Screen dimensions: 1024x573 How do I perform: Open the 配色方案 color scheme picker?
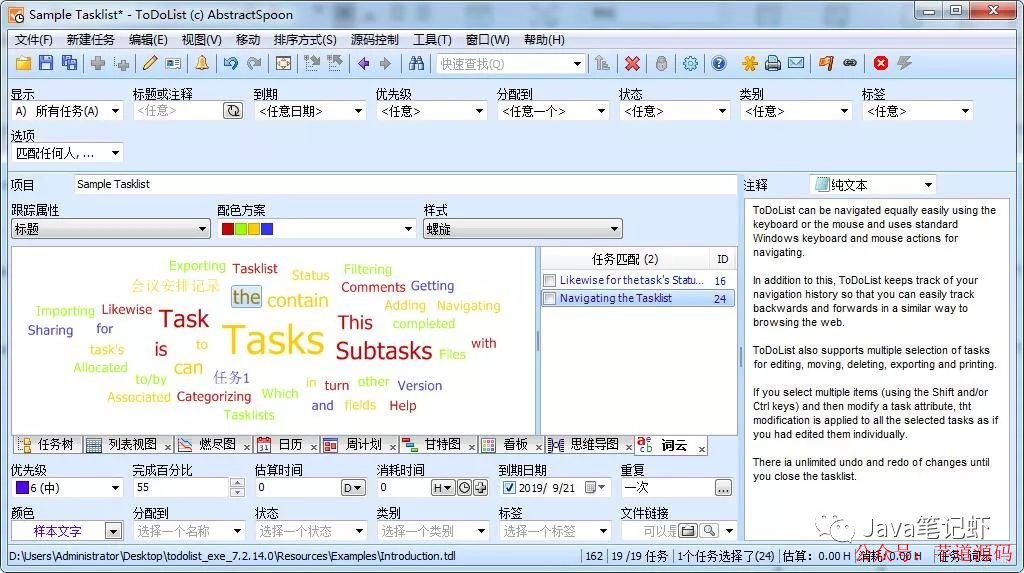(317, 229)
